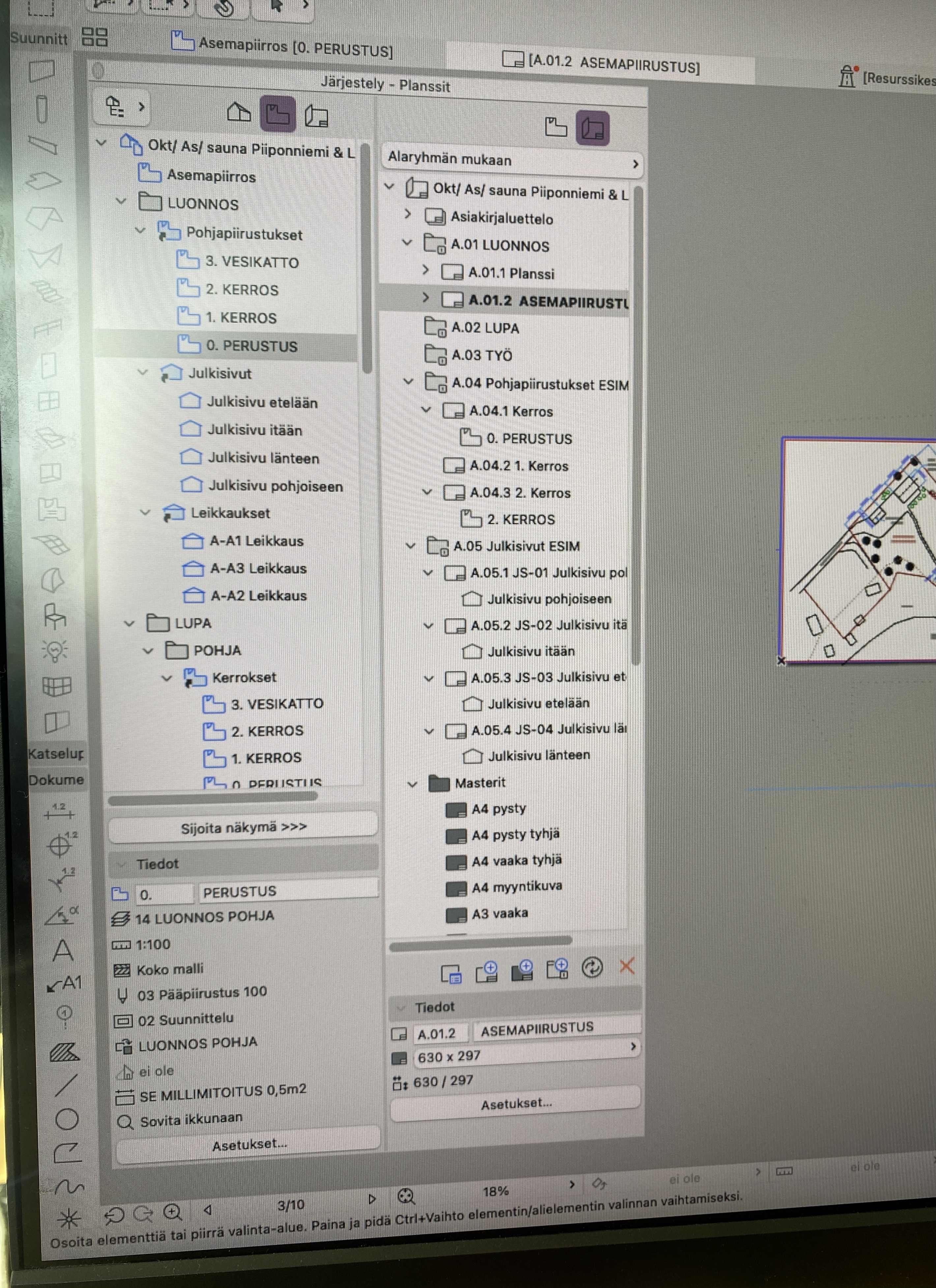
Task: Select the Text tool A icon
Action: [63, 949]
